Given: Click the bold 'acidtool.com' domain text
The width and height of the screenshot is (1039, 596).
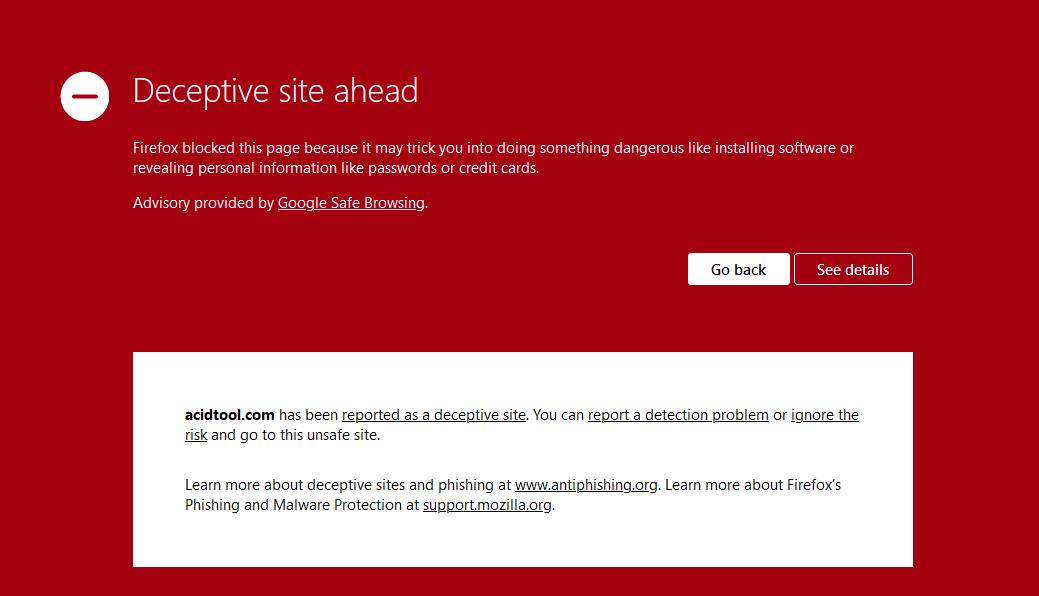Looking at the screenshot, I should coord(229,415).
